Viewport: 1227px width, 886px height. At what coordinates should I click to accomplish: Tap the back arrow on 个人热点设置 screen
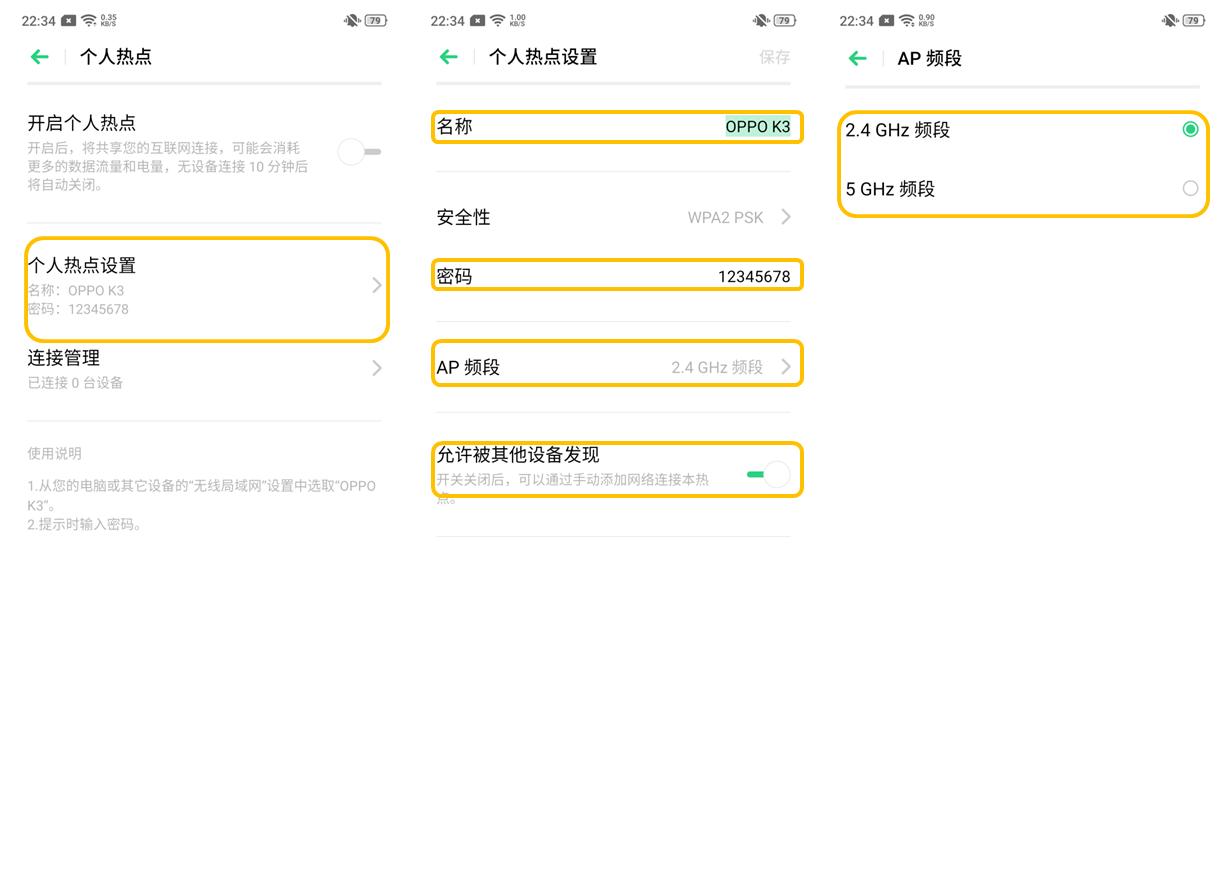pyautogui.click(x=448, y=57)
